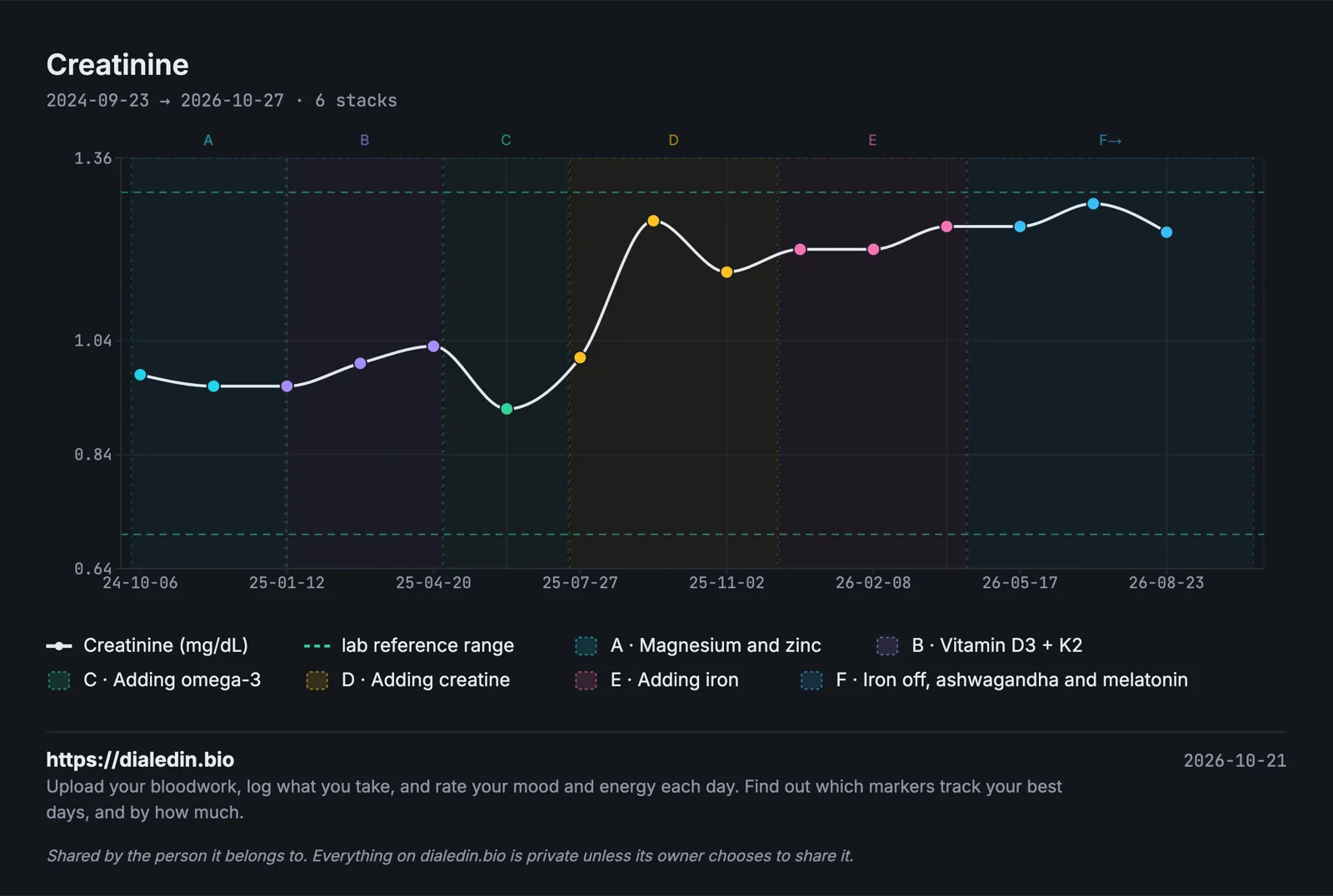Viewport: 1333px width, 896px height.
Task: Select the blue data point above 26-05-17
Action: [1020, 226]
